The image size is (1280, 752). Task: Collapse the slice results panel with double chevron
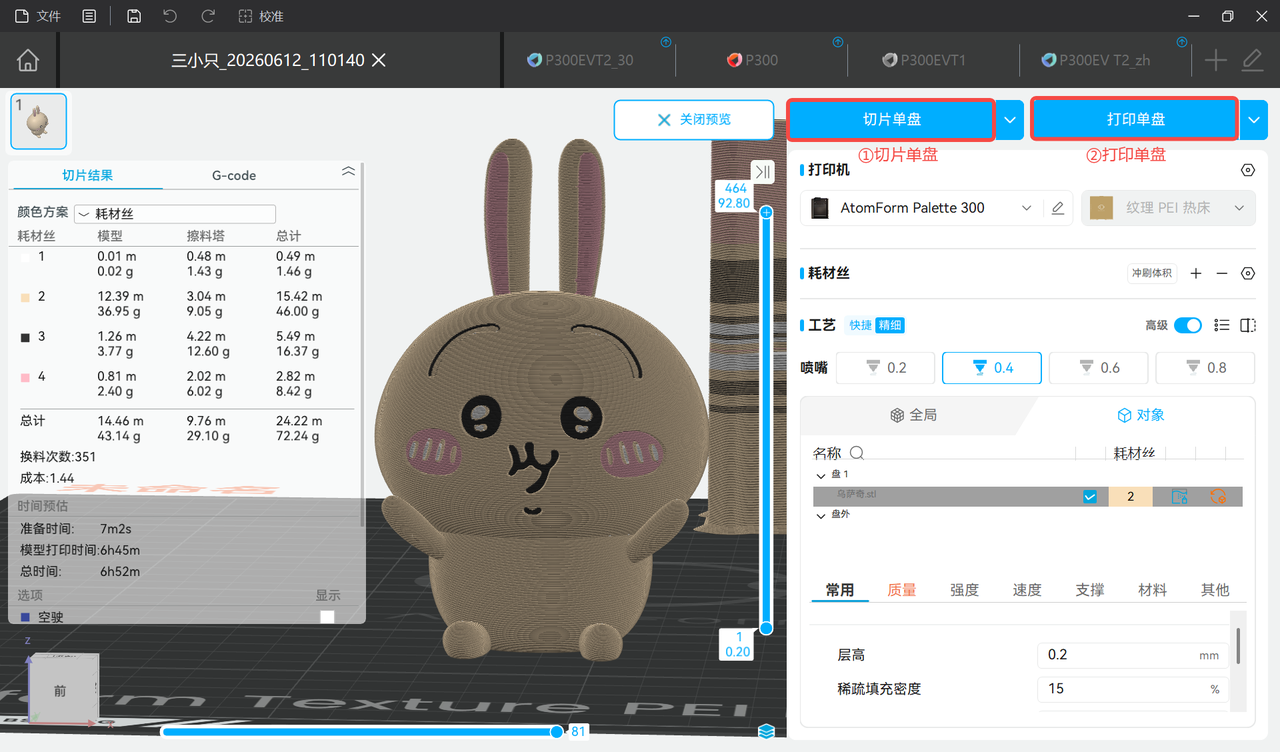348,172
